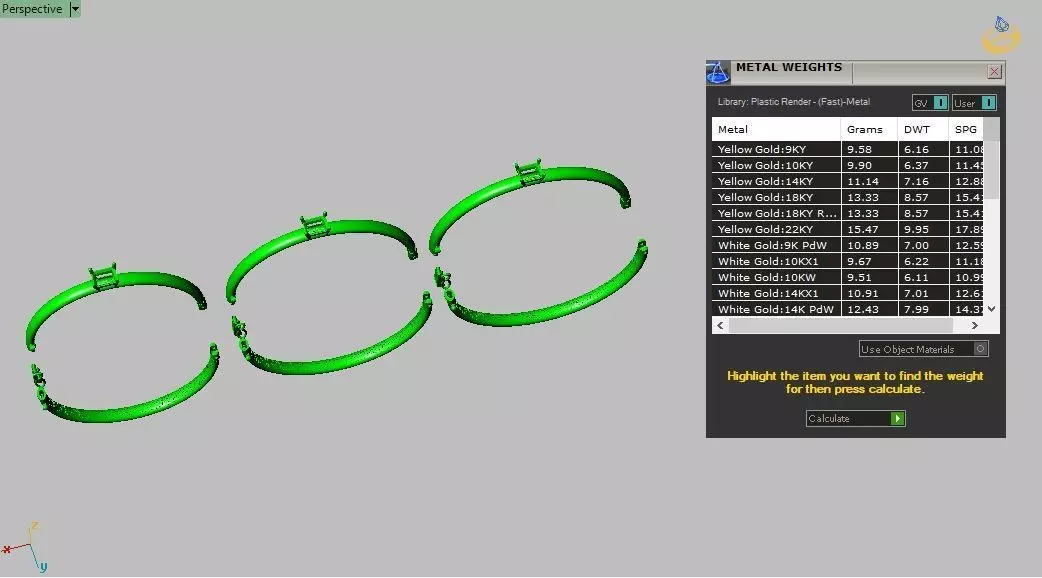Toggle the User library switch

point(974,103)
